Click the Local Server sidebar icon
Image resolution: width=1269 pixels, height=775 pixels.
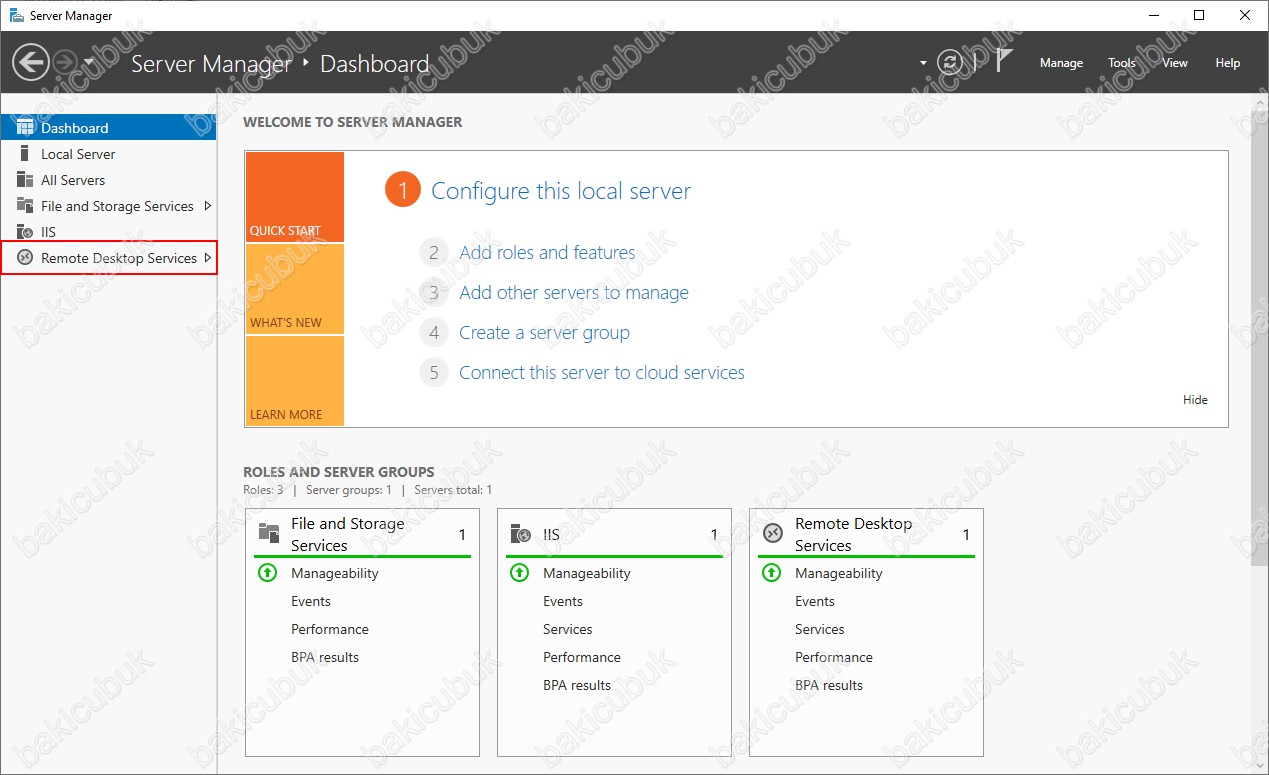[25, 153]
